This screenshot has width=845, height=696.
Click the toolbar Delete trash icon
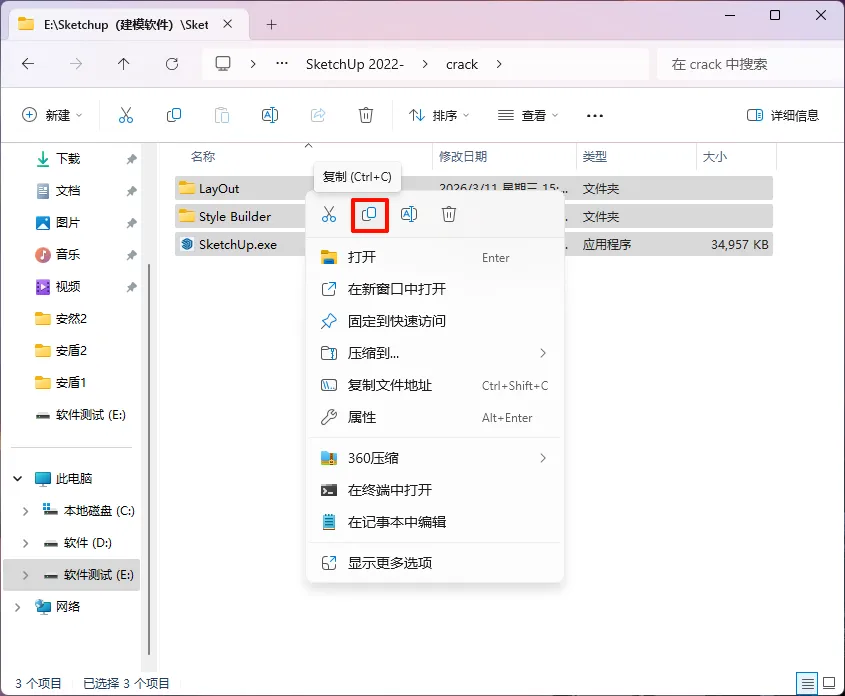(366, 115)
